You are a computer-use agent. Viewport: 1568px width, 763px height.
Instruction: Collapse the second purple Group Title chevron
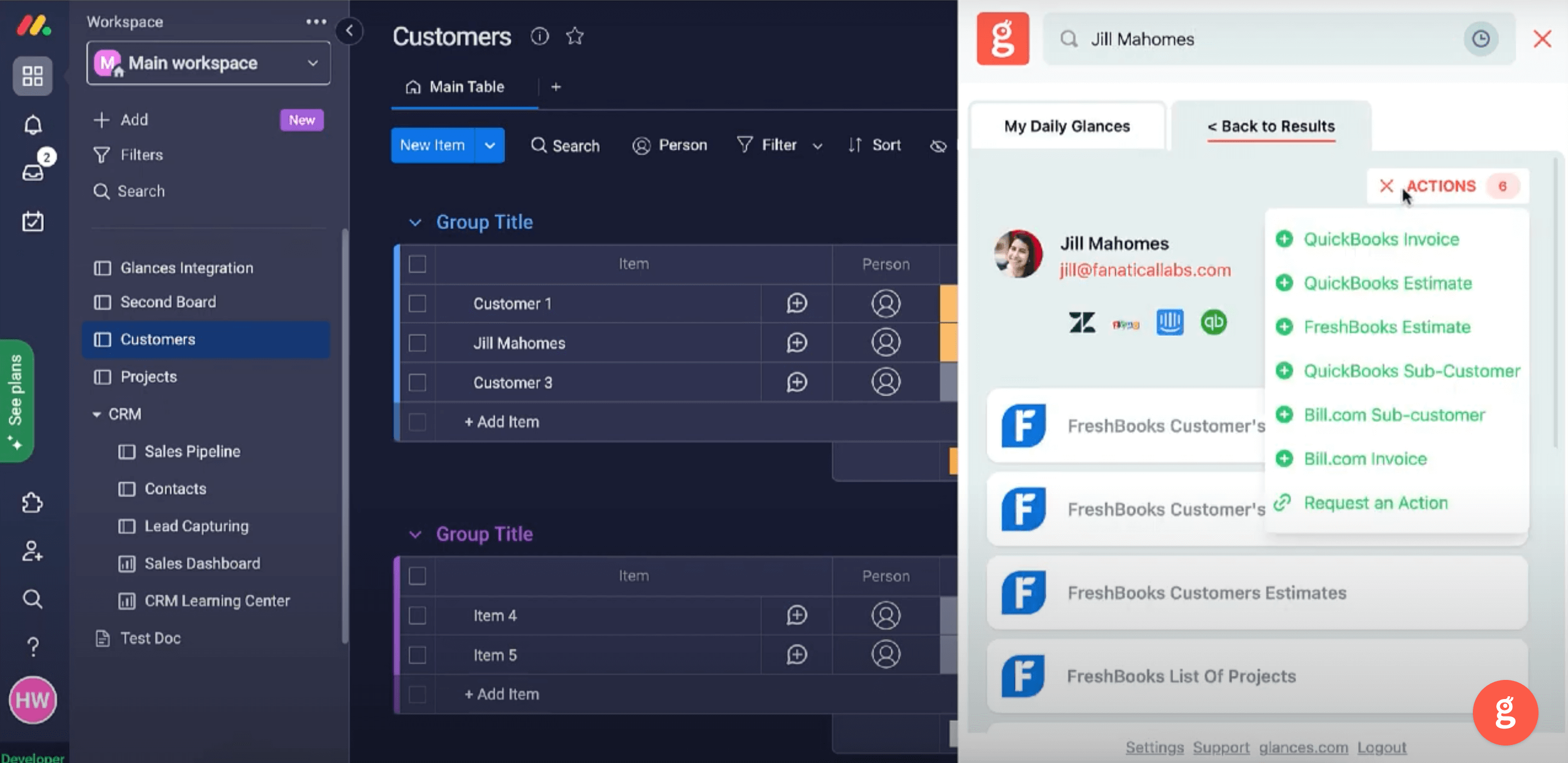click(x=415, y=534)
